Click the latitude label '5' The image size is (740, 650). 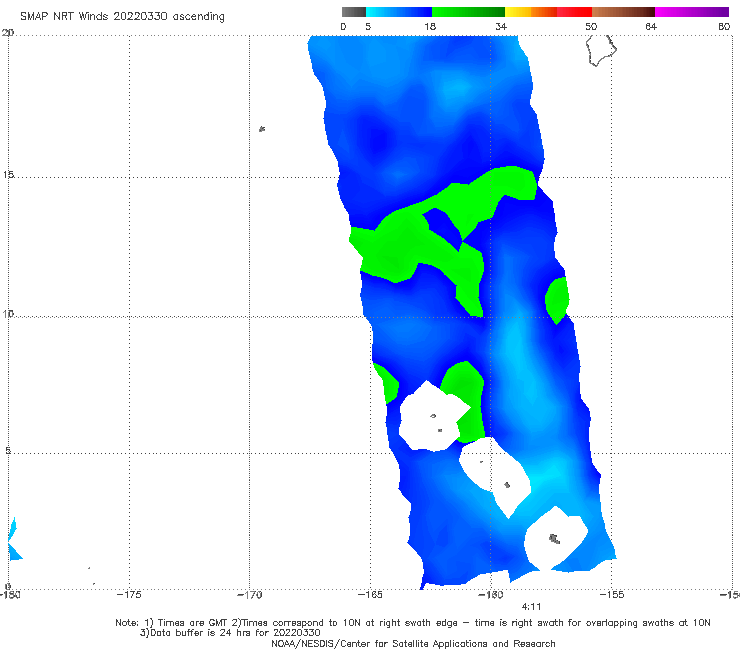tap(8, 450)
